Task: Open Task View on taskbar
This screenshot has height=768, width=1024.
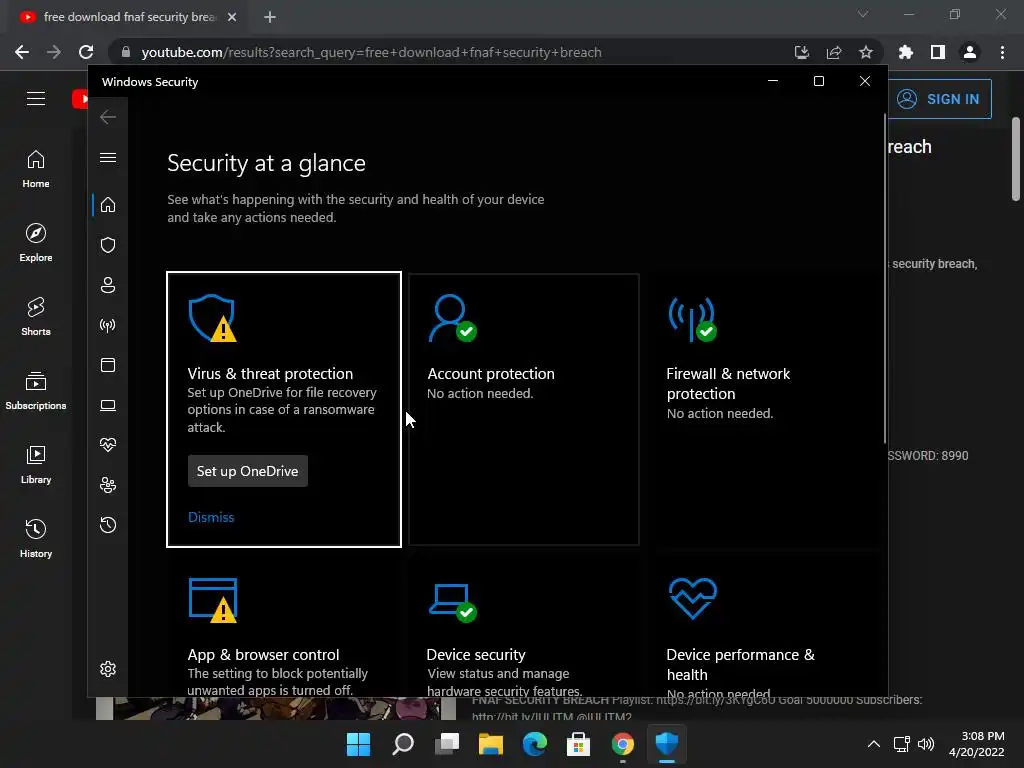Action: (x=447, y=744)
